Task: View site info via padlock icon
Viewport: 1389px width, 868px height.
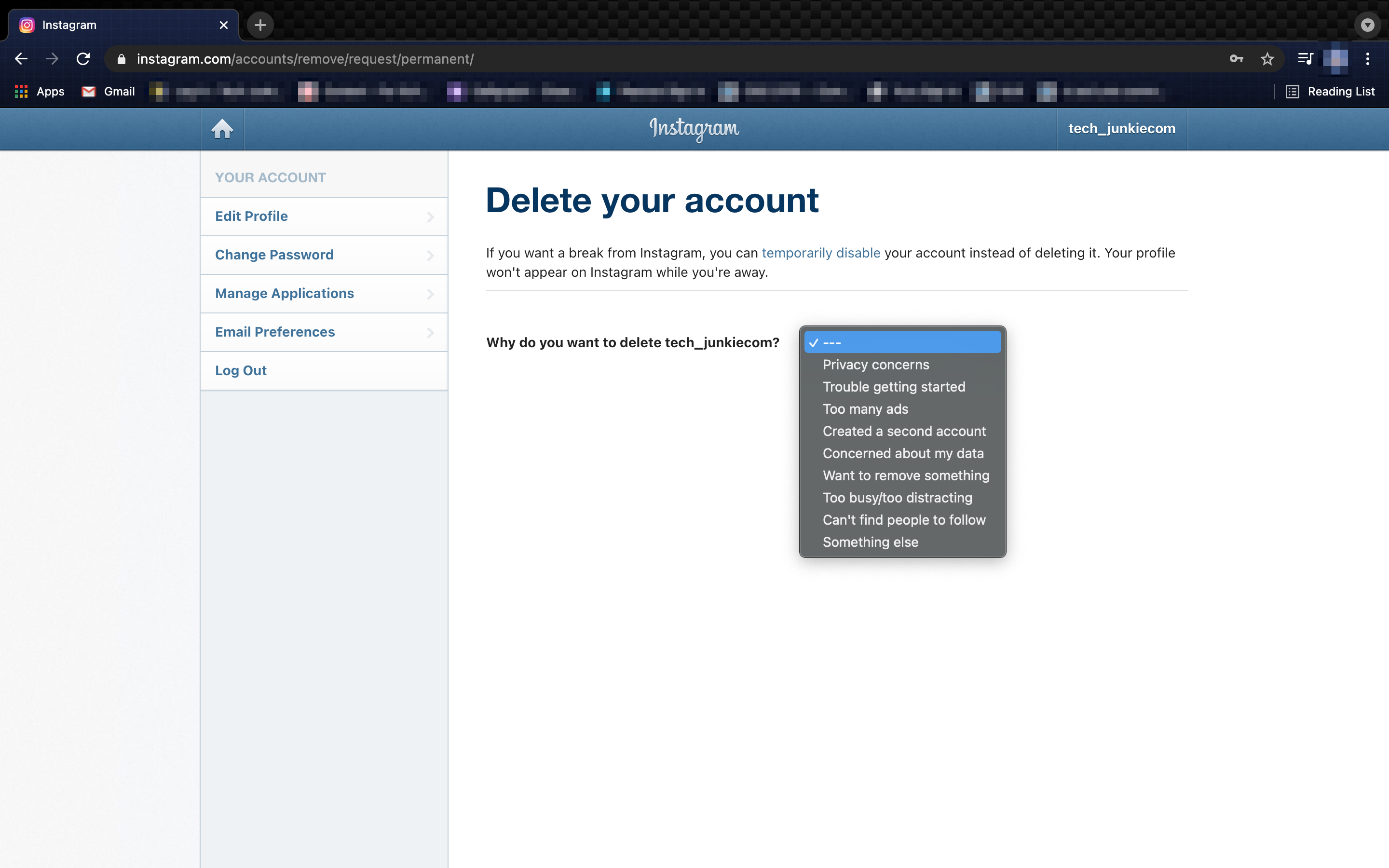Action: pos(121,59)
